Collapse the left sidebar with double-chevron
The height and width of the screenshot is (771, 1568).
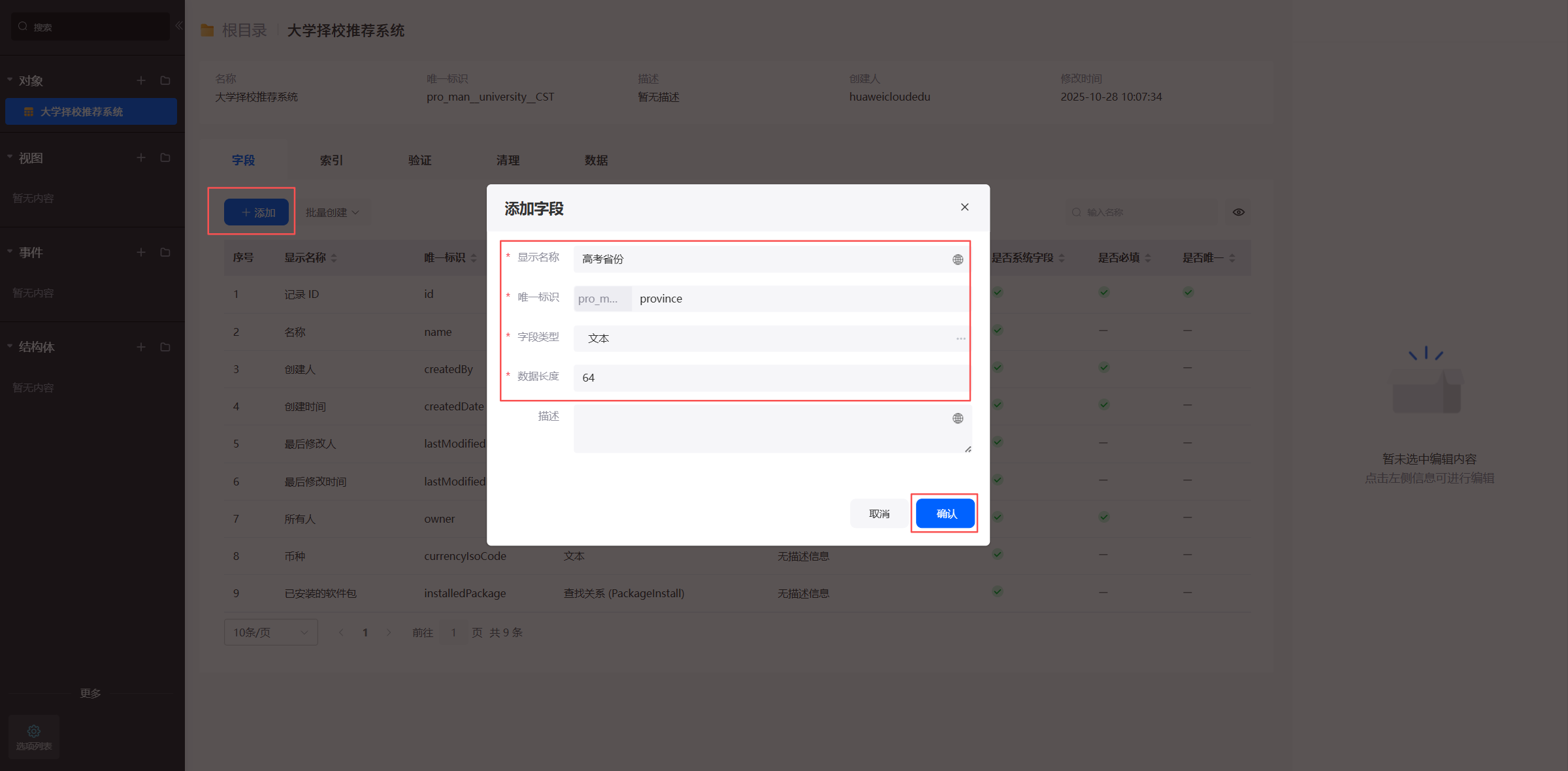[178, 25]
